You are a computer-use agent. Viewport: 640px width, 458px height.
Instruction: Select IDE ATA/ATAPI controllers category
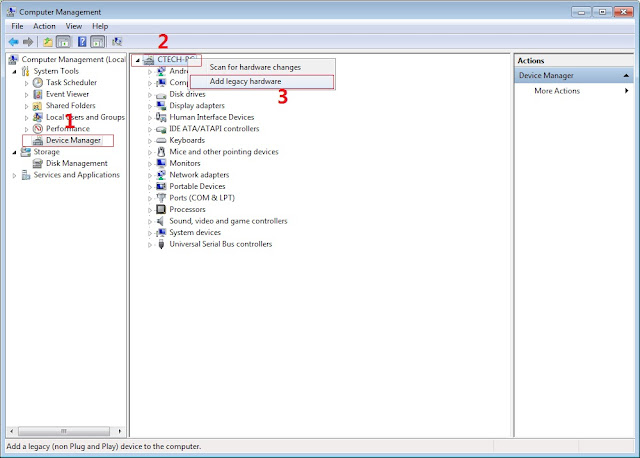tap(214, 129)
